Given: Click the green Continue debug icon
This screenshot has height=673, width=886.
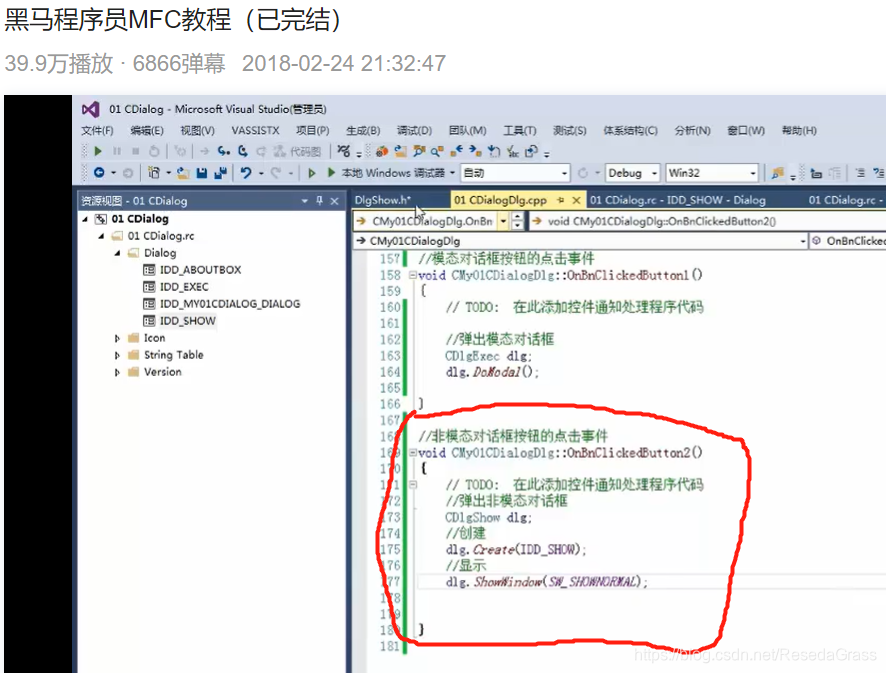Looking at the screenshot, I should tap(98, 151).
